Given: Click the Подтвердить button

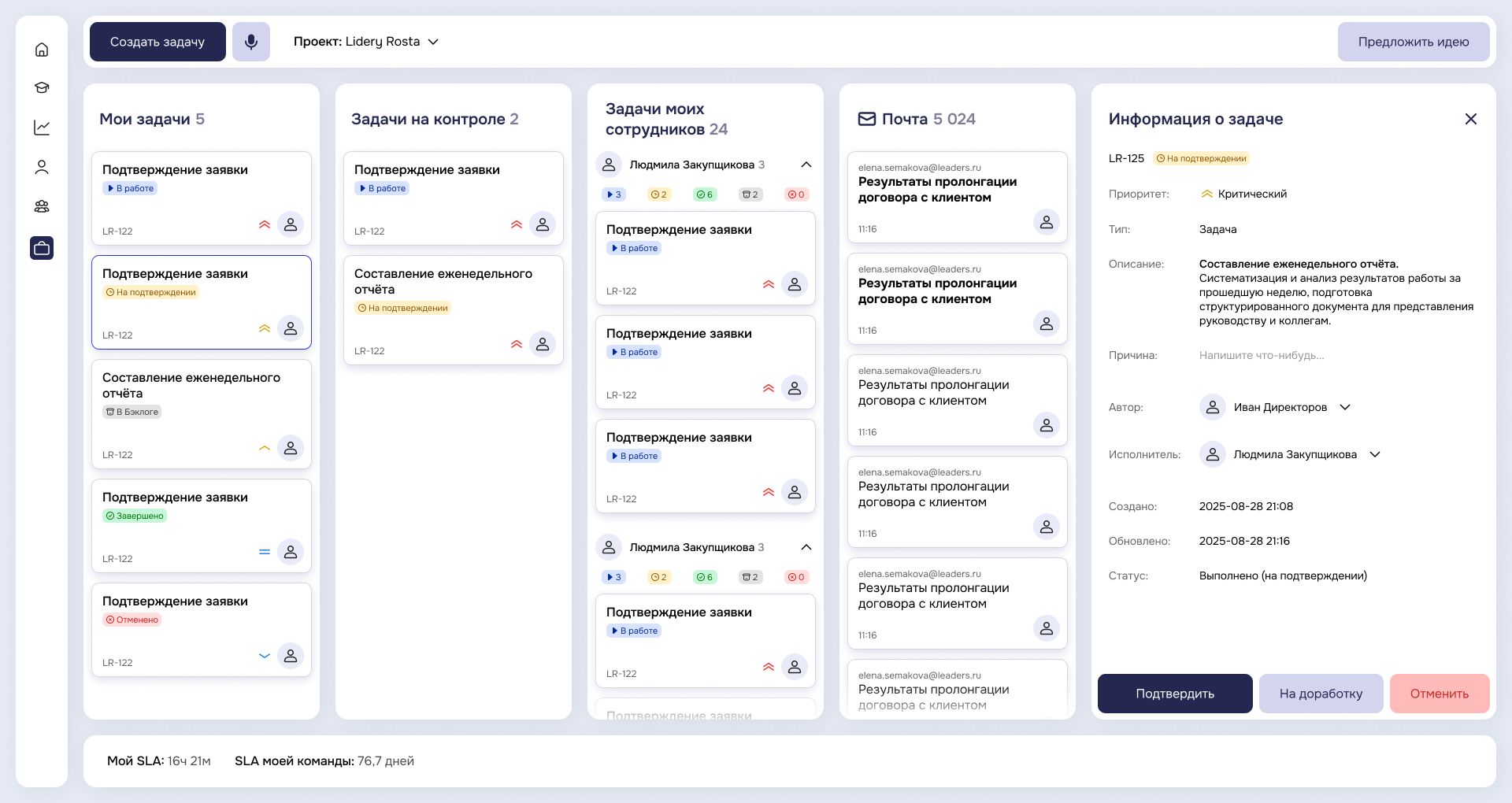Looking at the screenshot, I should coord(1174,694).
